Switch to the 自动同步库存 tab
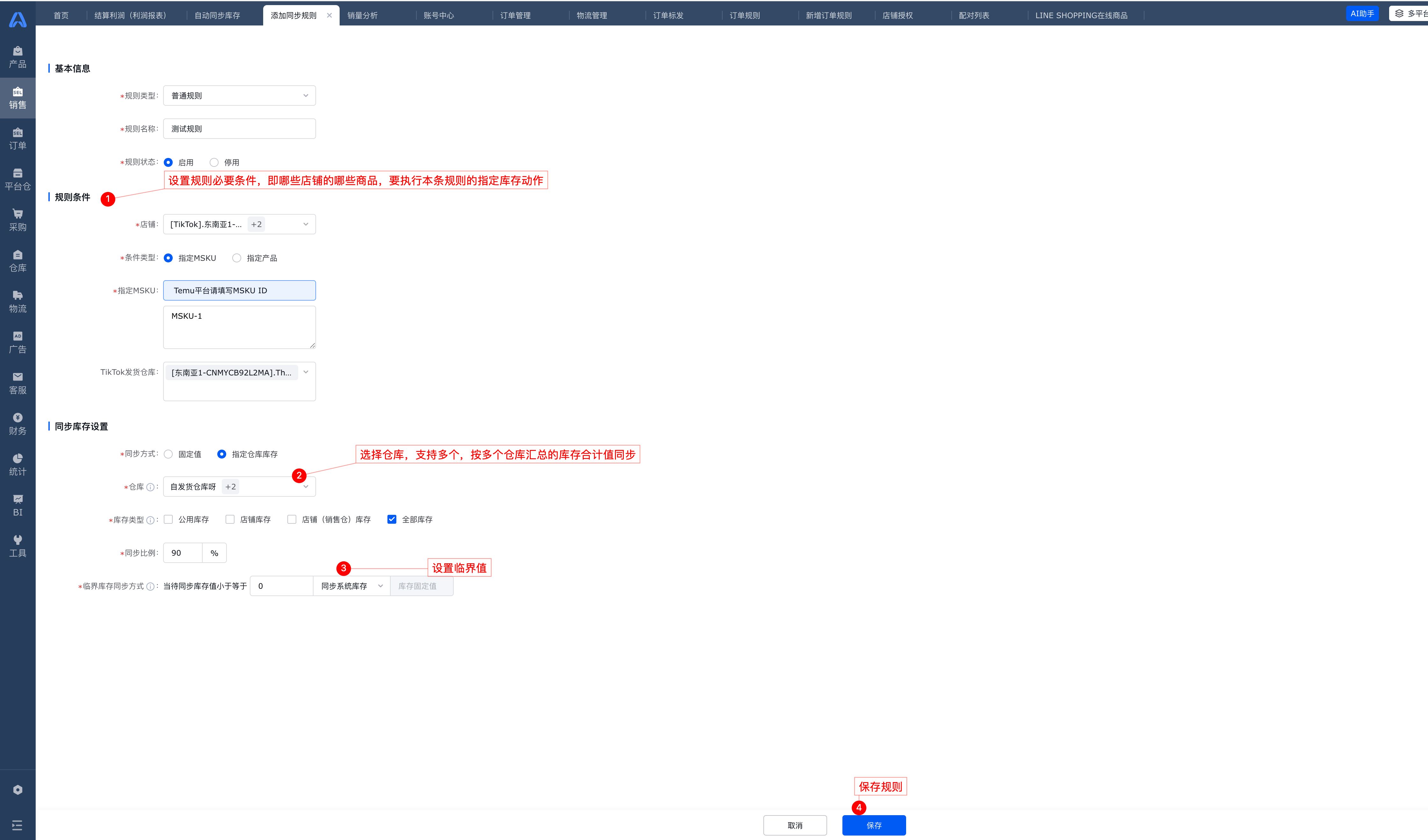The height and width of the screenshot is (840, 1428). (217, 15)
